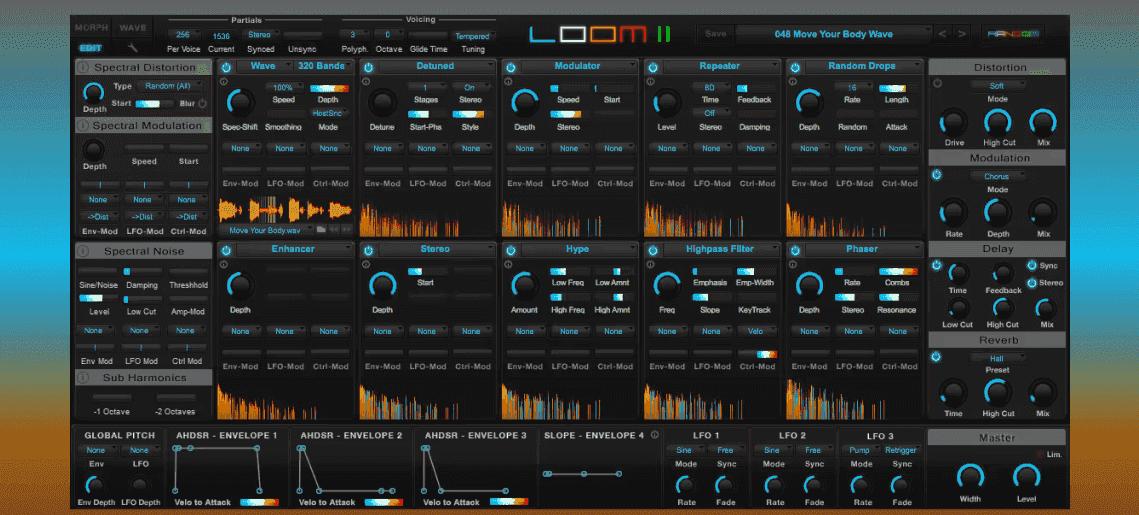
Task: Click the preset name 048 Move Your Body Wave
Action: point(832,34)
